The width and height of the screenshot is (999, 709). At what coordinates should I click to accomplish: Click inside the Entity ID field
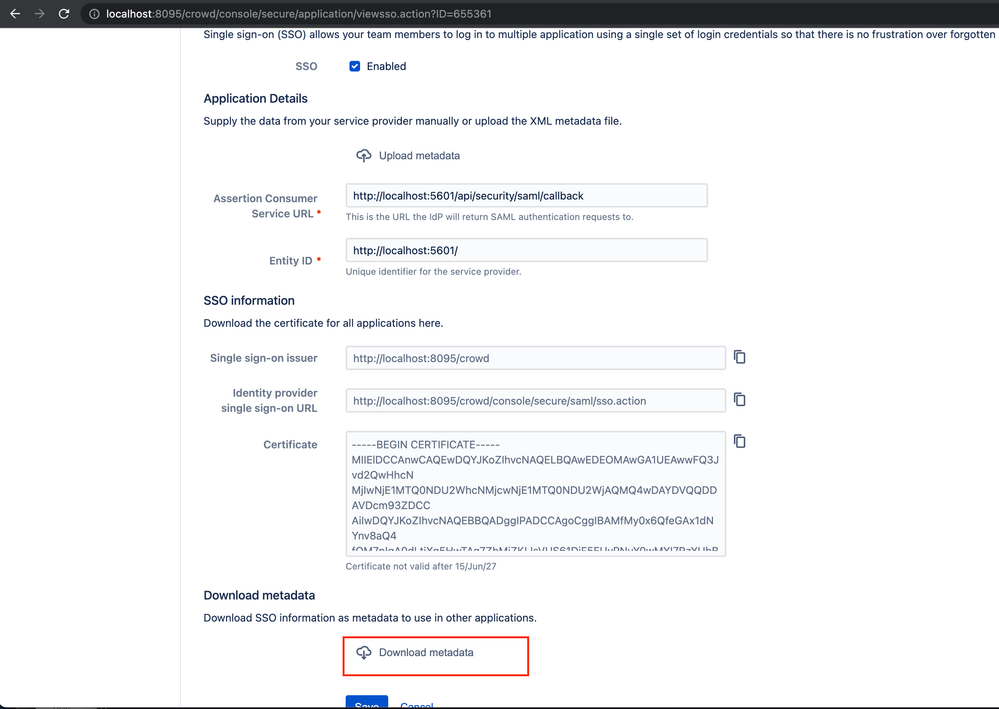tap(525, 249)
